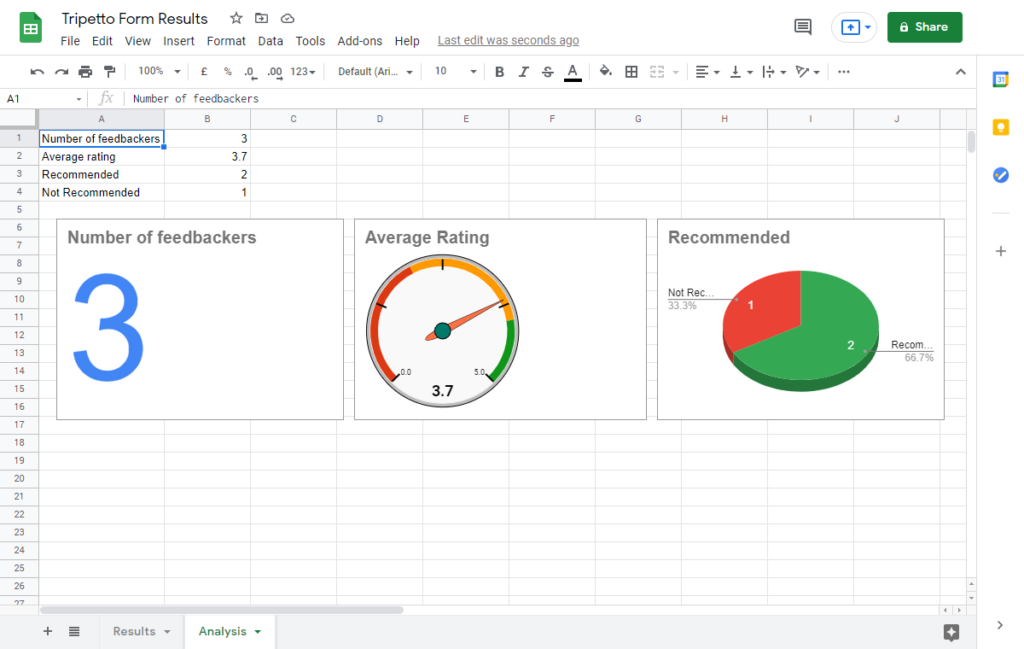Click the print icon
The width and height of the screenshot is (1024, 649).
85,72
